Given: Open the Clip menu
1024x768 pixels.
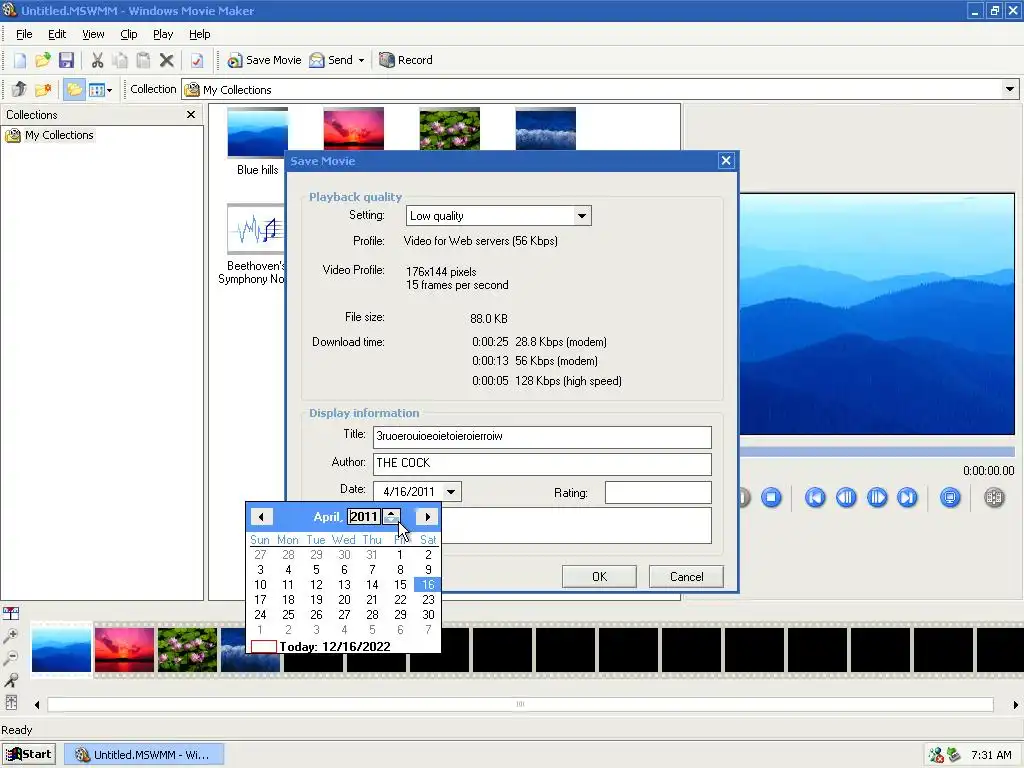Looking at the screenshot, I should 129,34.
